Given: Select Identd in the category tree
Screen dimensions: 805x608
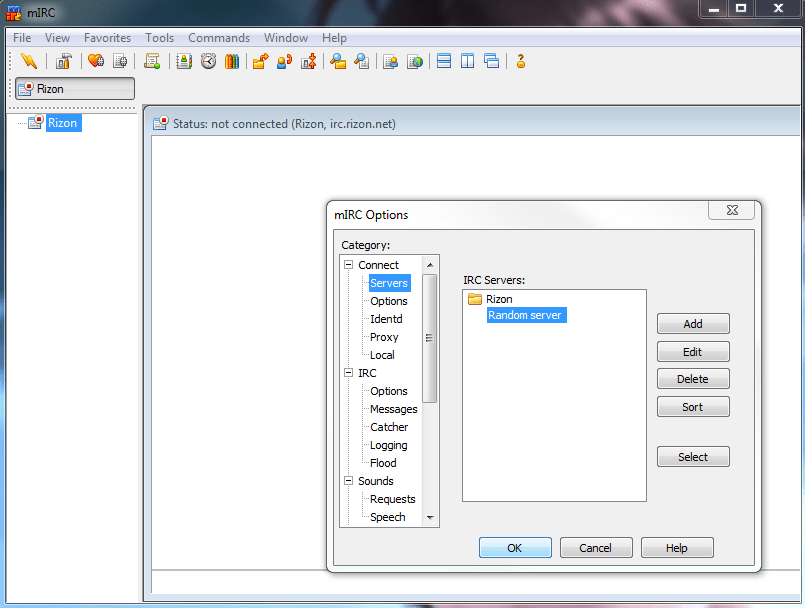Looking at the screenshot, I should 386,319.
